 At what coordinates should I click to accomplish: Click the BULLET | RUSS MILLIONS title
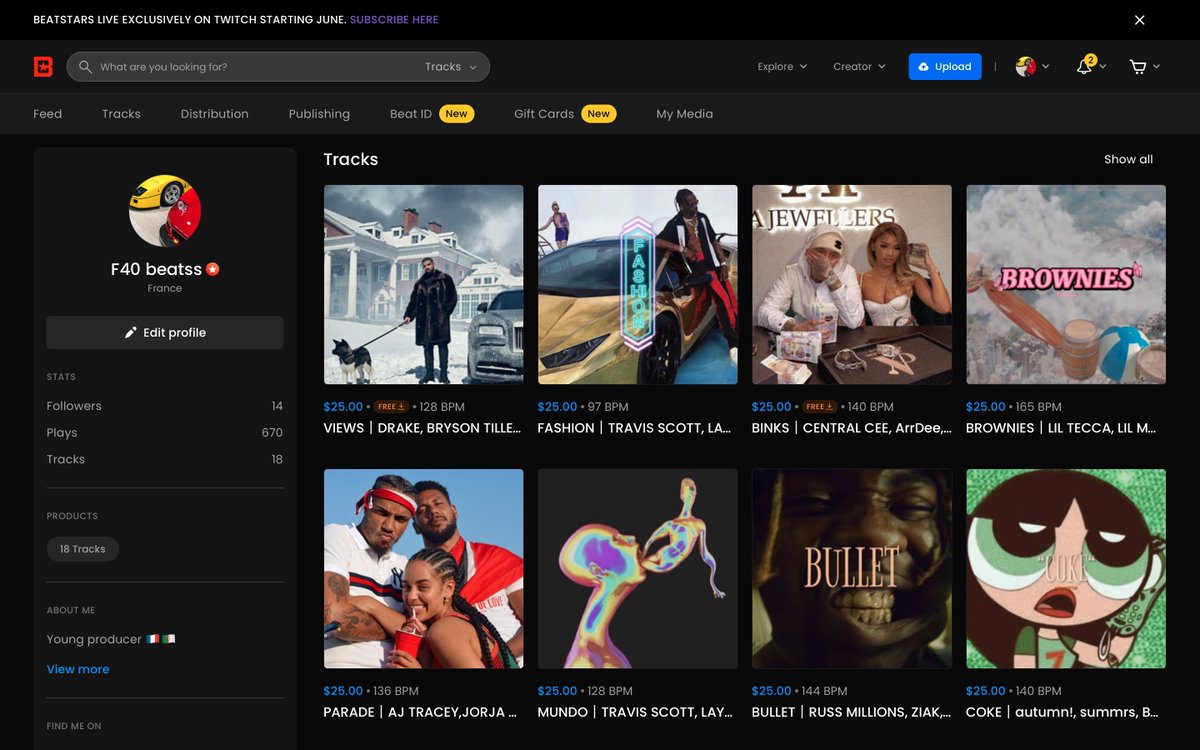(x=851, y=712)
